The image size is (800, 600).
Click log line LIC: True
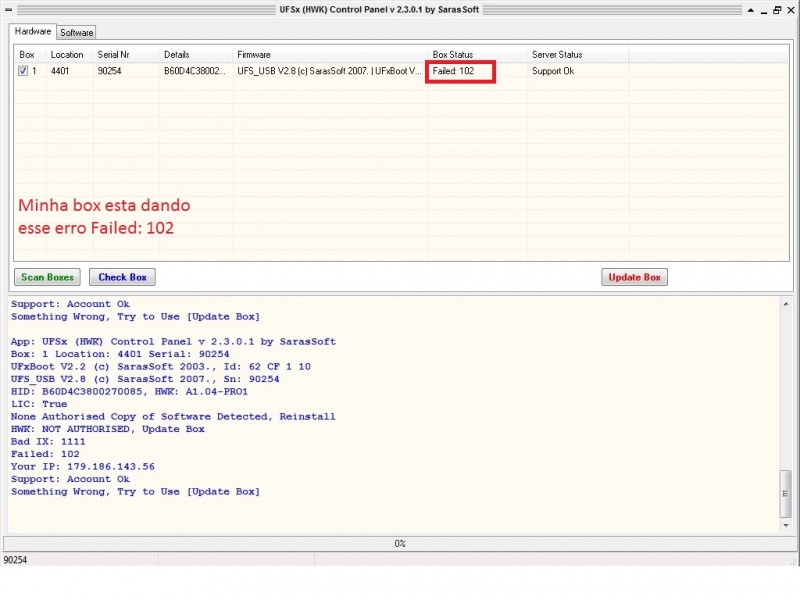39,404
